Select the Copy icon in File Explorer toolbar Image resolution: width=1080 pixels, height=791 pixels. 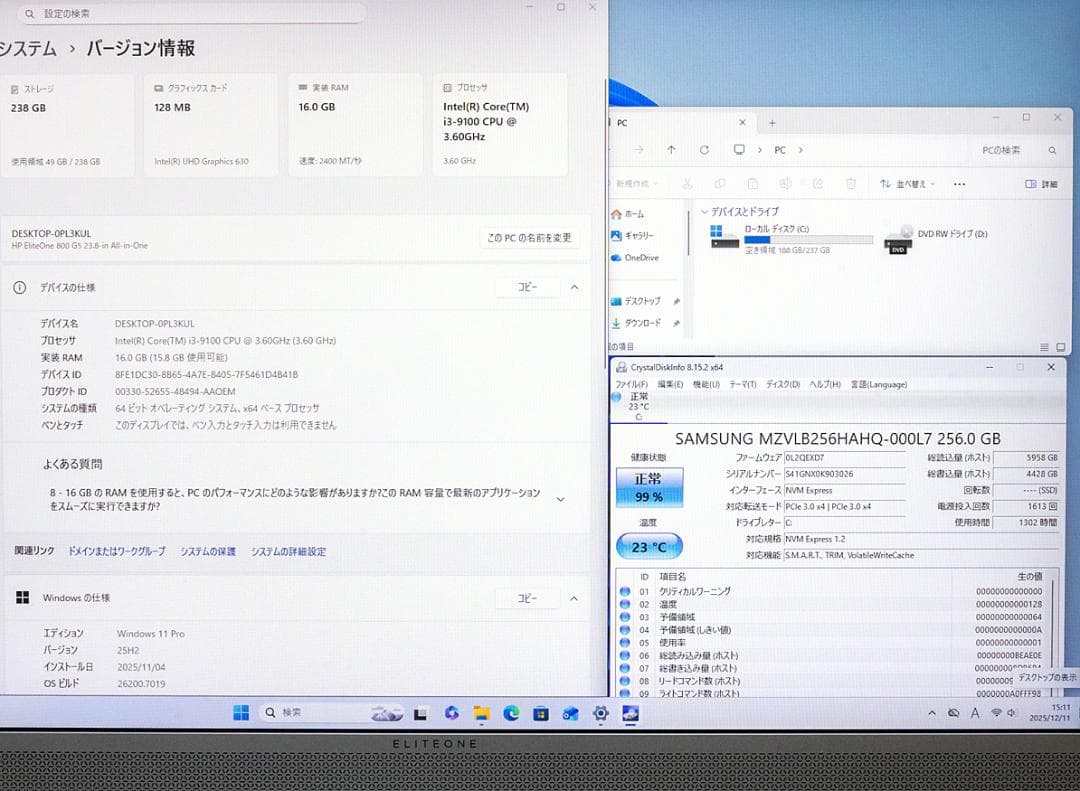click(719, 184)
